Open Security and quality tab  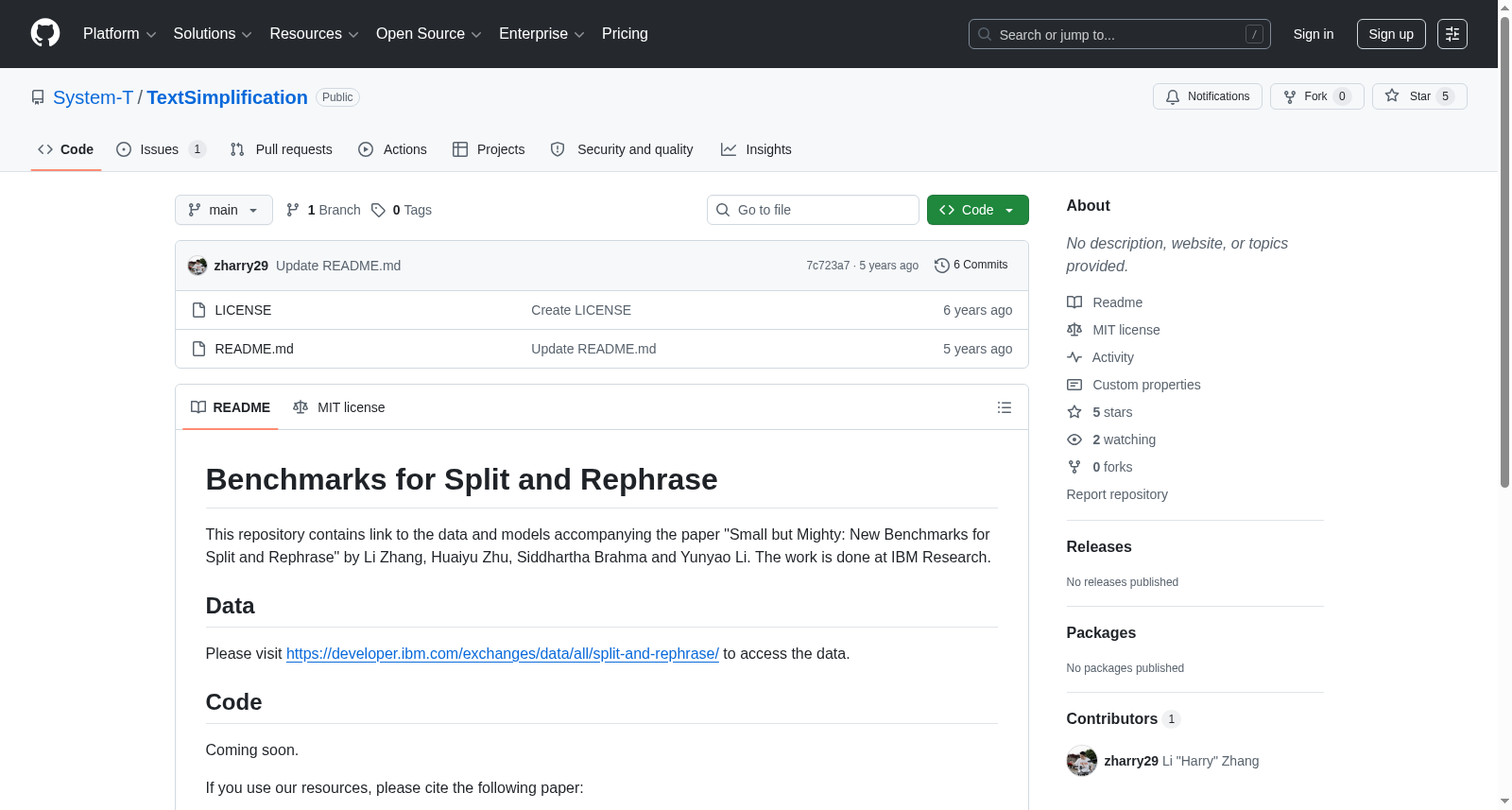(x=622, y=149)
